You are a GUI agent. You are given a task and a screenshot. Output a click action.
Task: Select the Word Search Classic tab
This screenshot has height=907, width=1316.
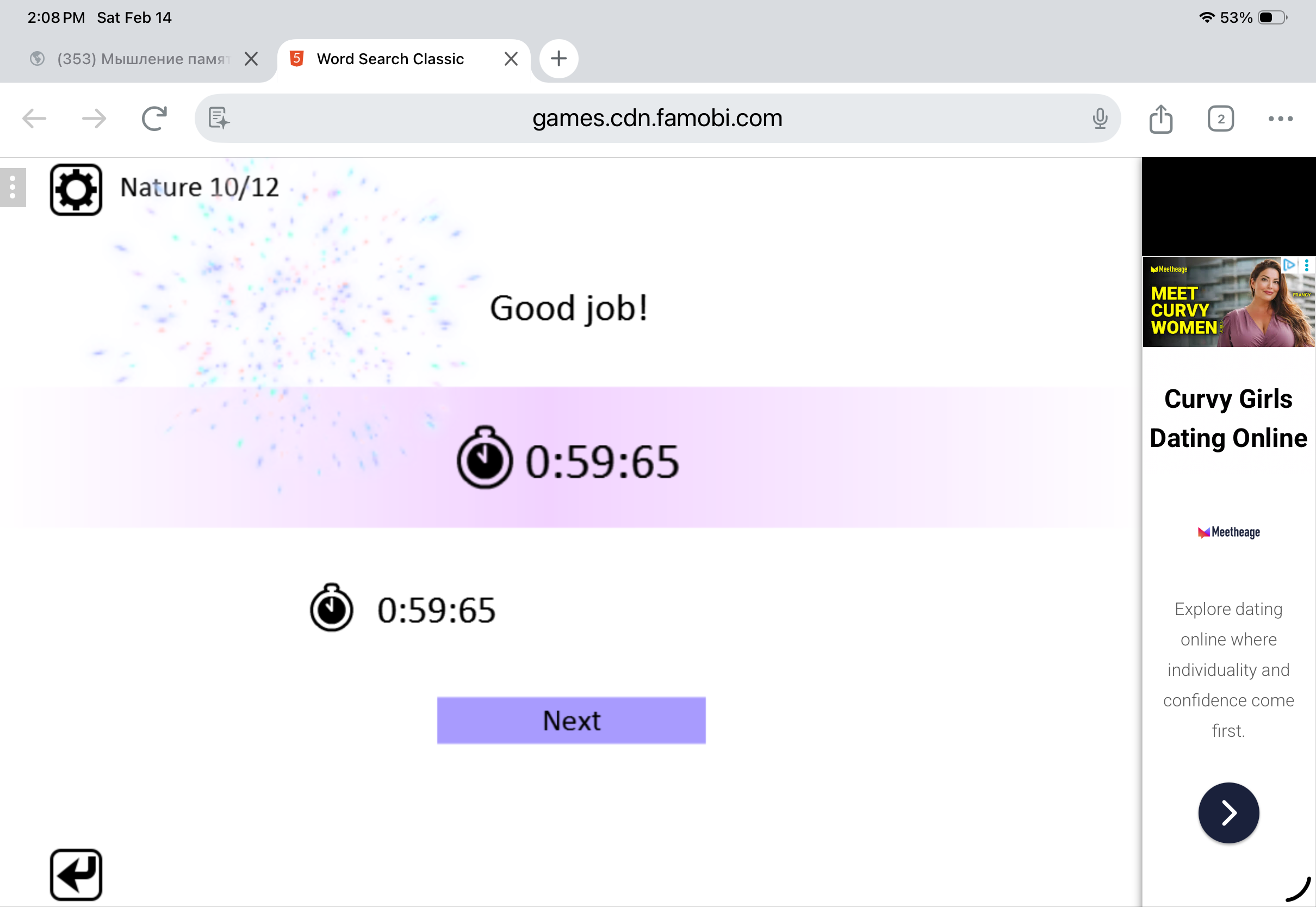click(390, 59)
